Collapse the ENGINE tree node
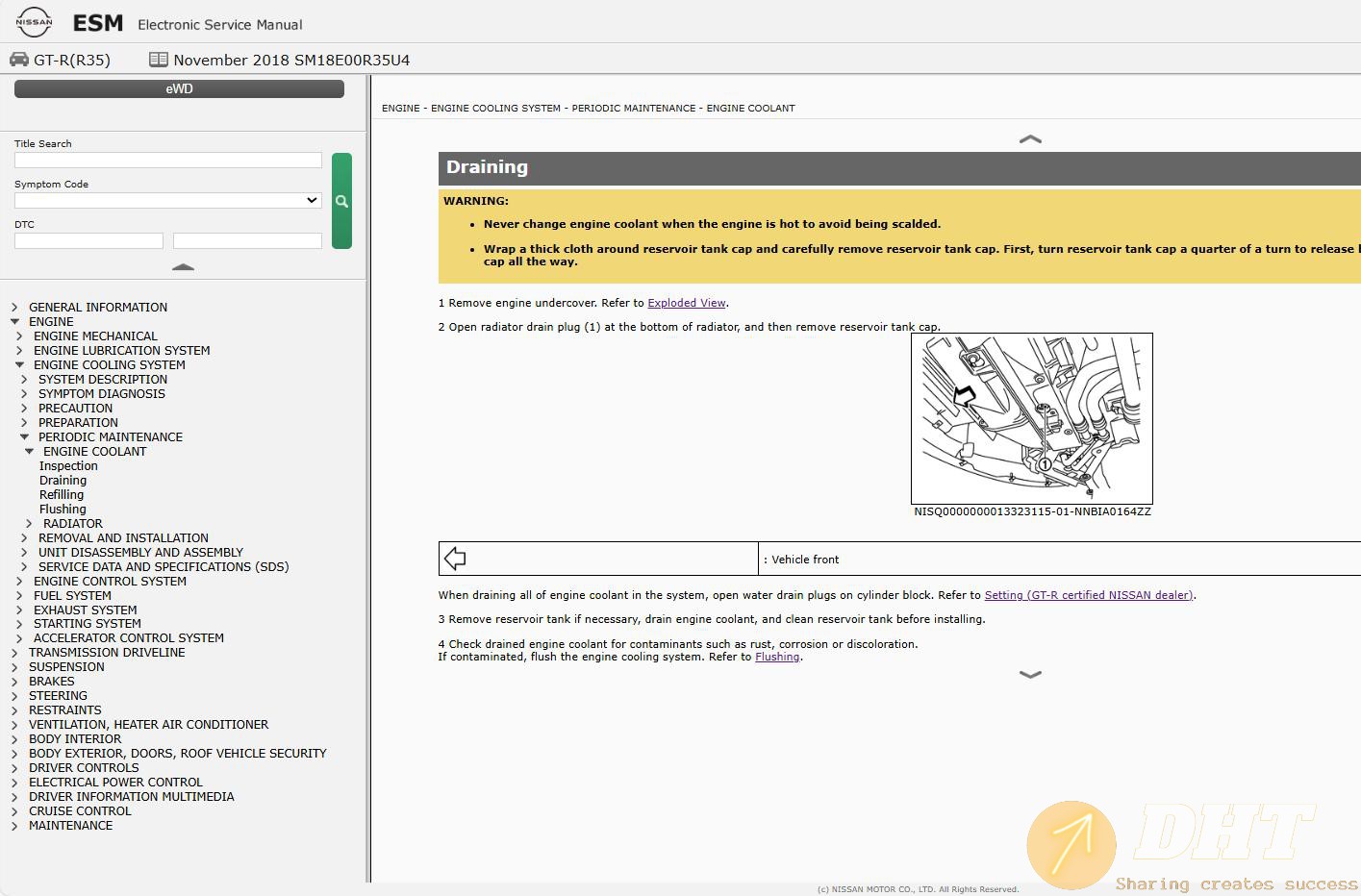Image resolution: width=1361 pixels, height=896 pixels. click(14, 322)
